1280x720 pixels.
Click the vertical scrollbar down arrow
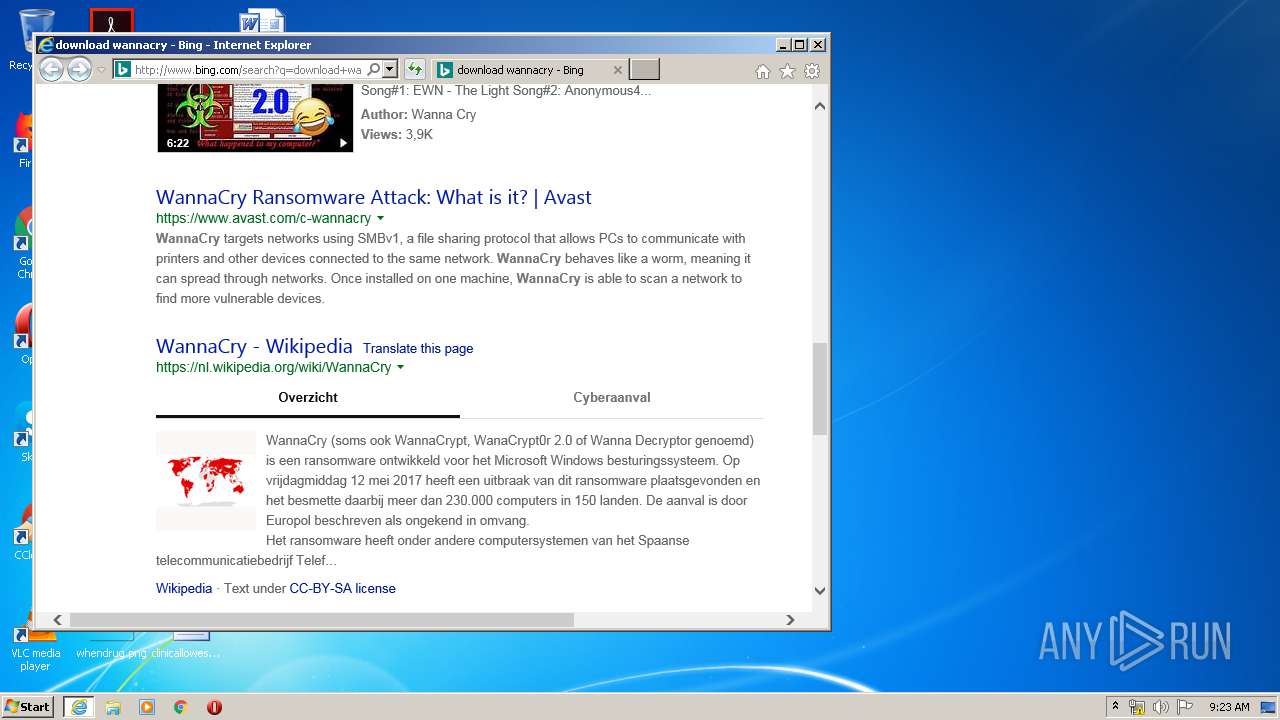(x=820, y=590)
